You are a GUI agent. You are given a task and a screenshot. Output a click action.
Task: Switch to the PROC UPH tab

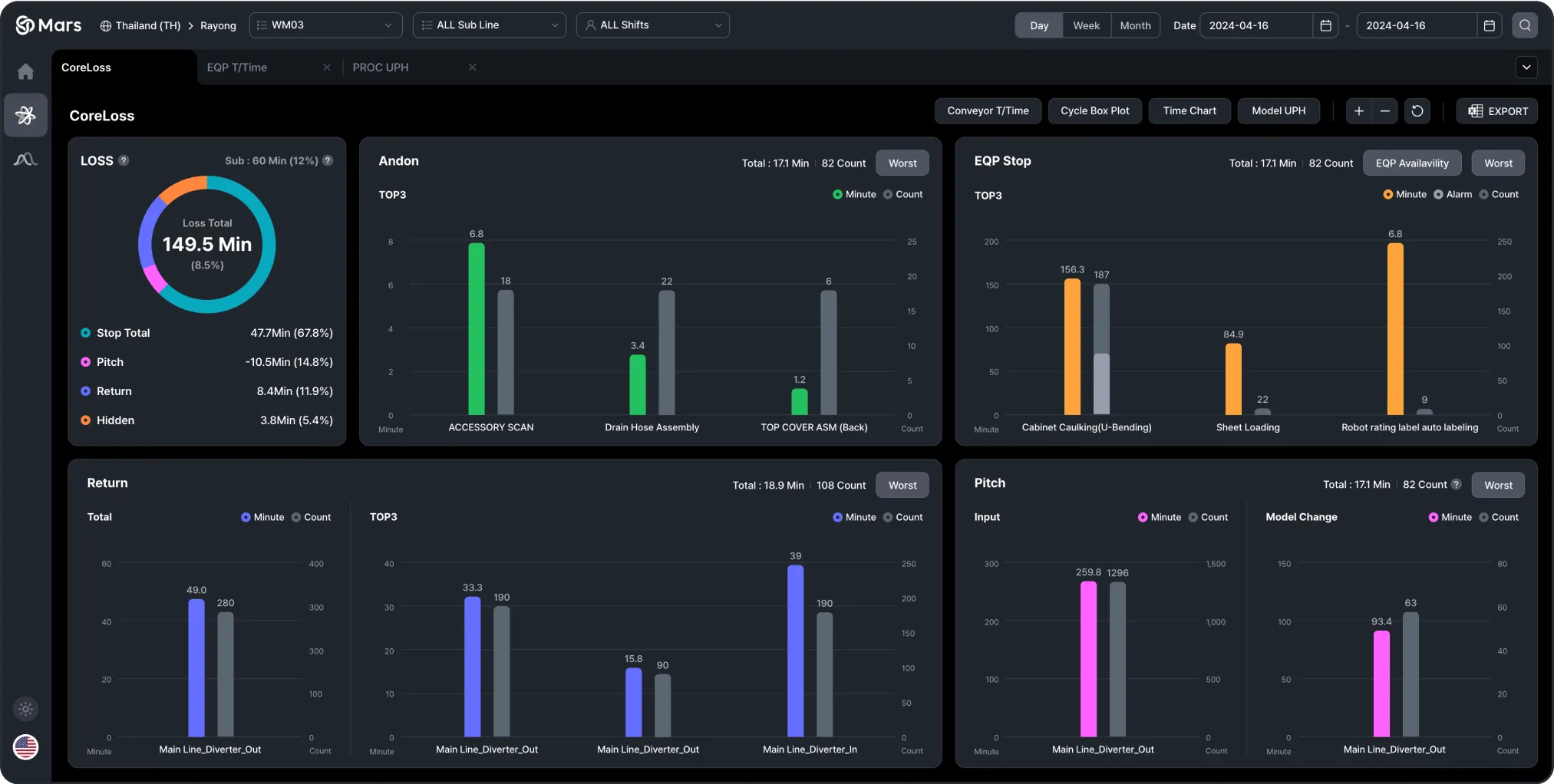381,68
